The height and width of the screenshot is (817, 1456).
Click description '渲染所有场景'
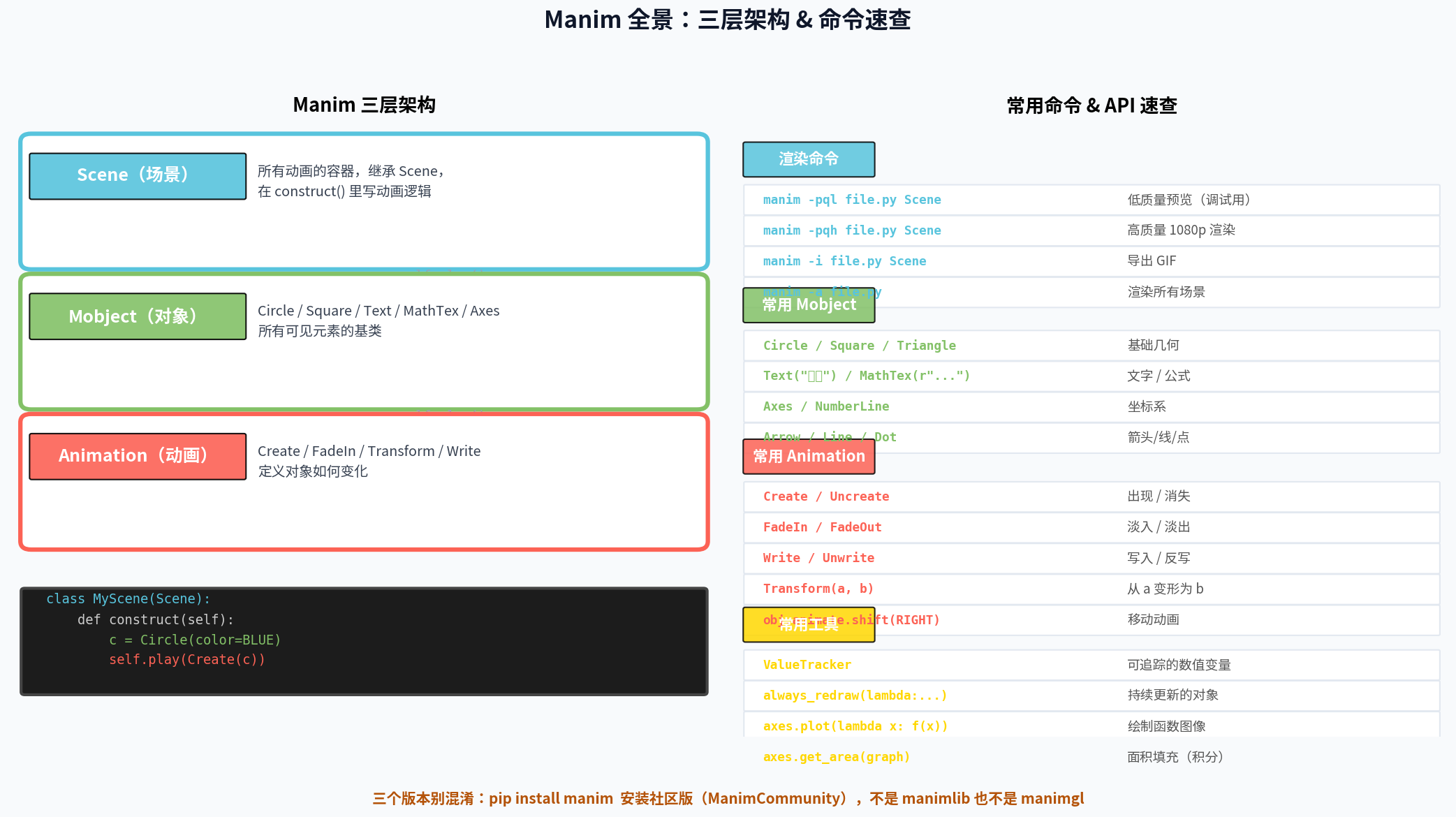tap(1166, 292)
